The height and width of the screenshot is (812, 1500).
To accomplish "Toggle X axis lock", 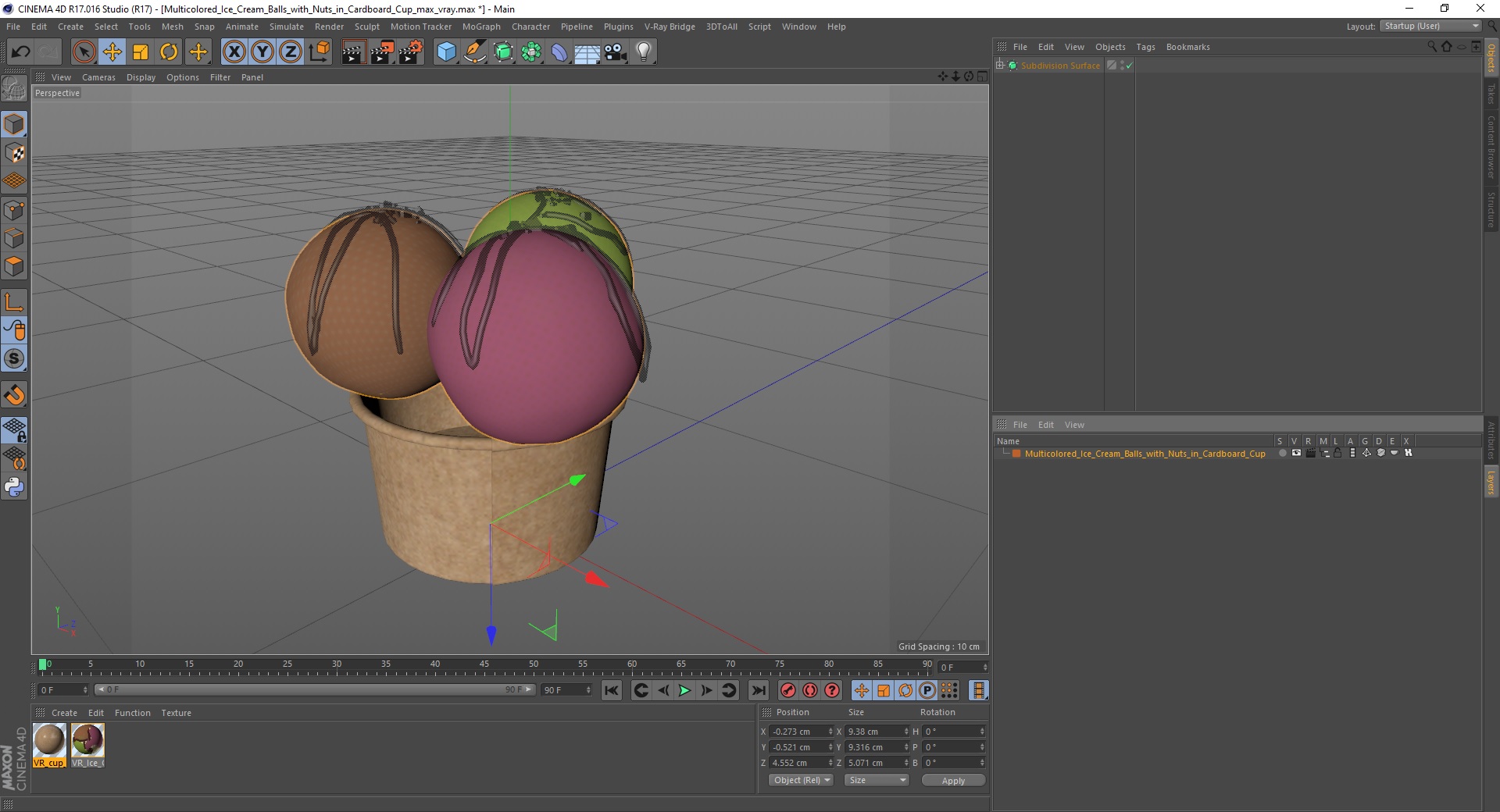I will pos(234,52).
